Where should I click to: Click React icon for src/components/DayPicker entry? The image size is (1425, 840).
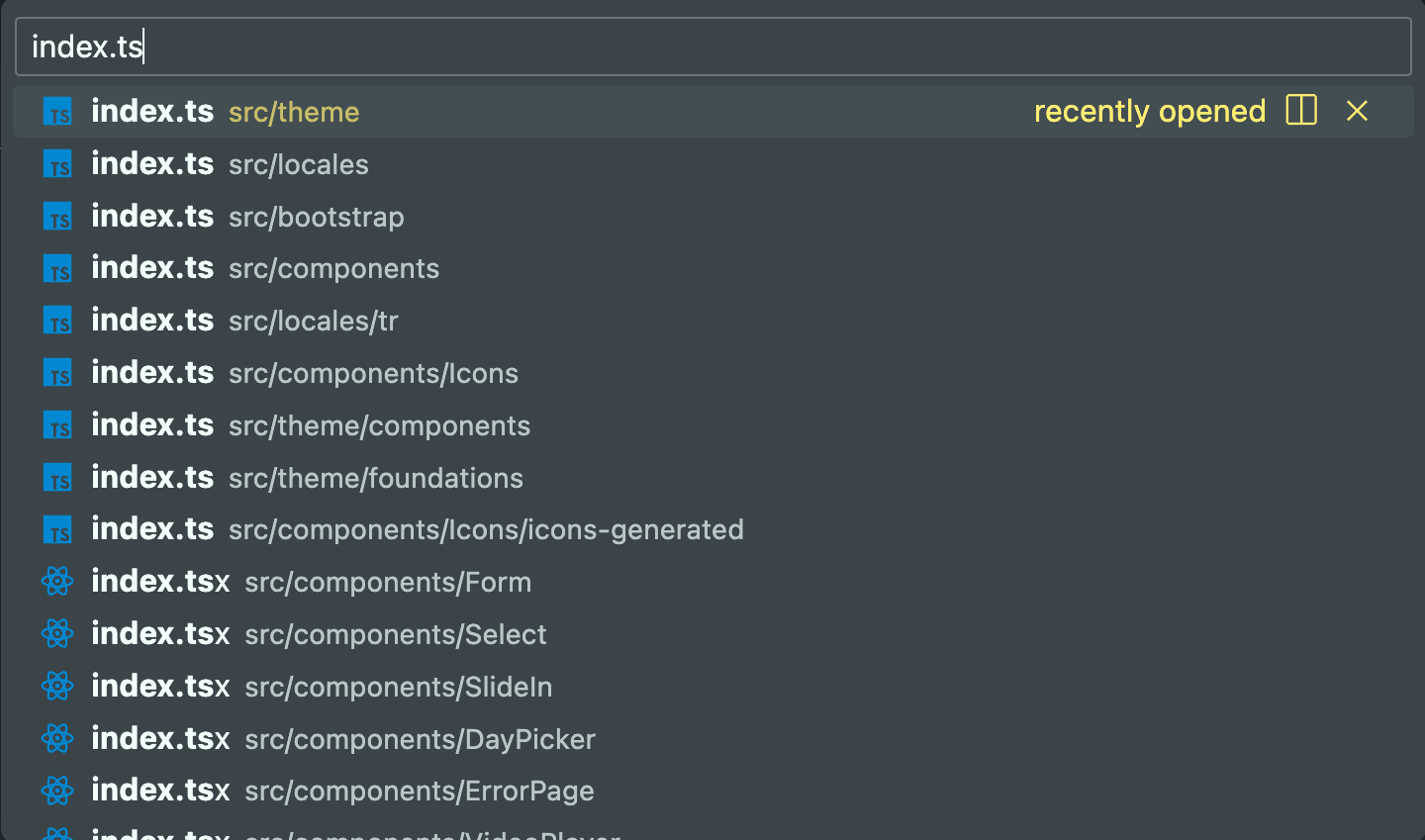(57, 739)
